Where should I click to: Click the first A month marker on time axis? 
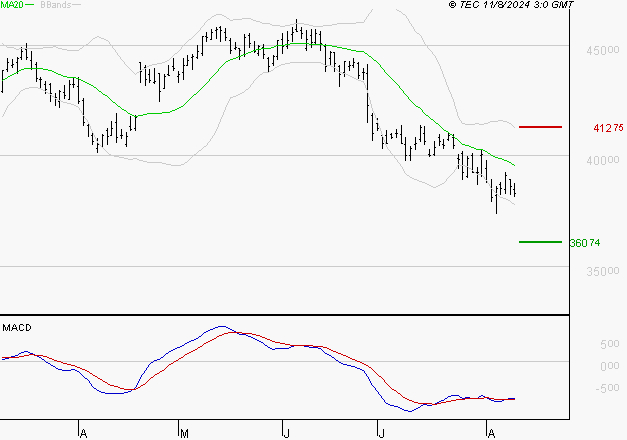point(83,434)
